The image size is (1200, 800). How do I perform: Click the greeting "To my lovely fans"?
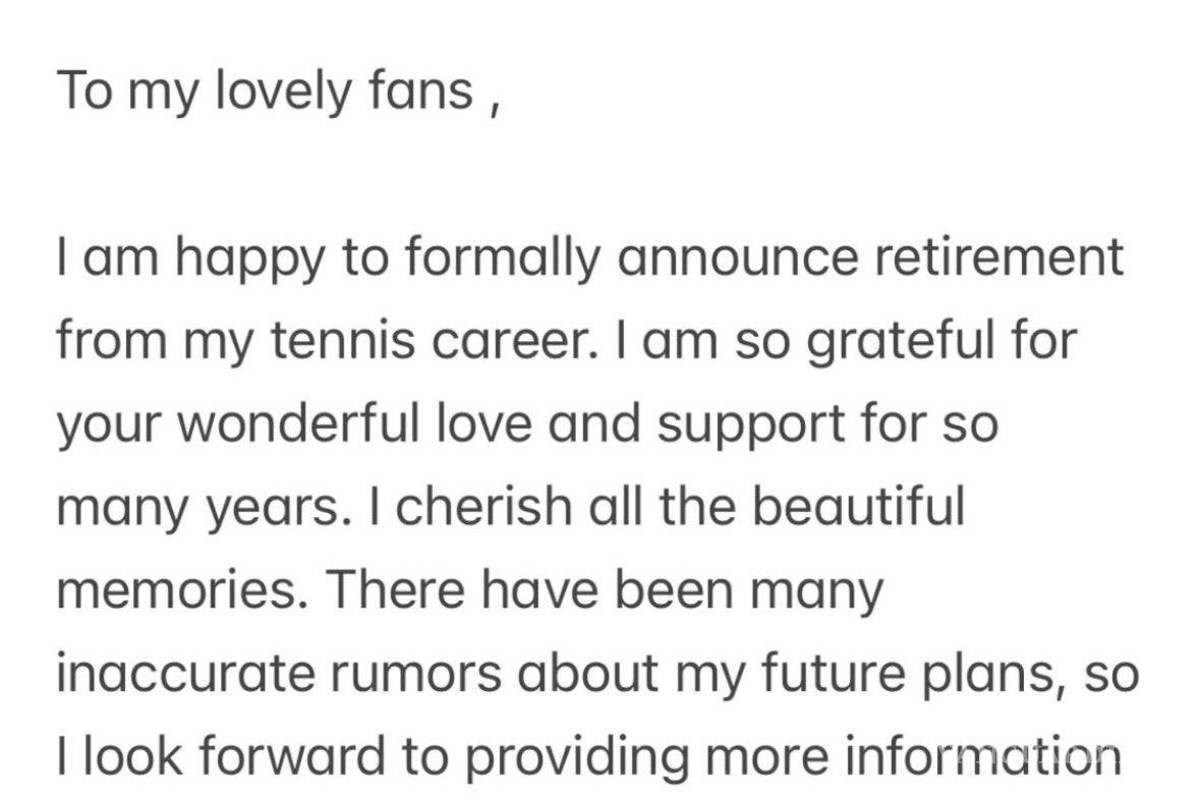[265, 92]
